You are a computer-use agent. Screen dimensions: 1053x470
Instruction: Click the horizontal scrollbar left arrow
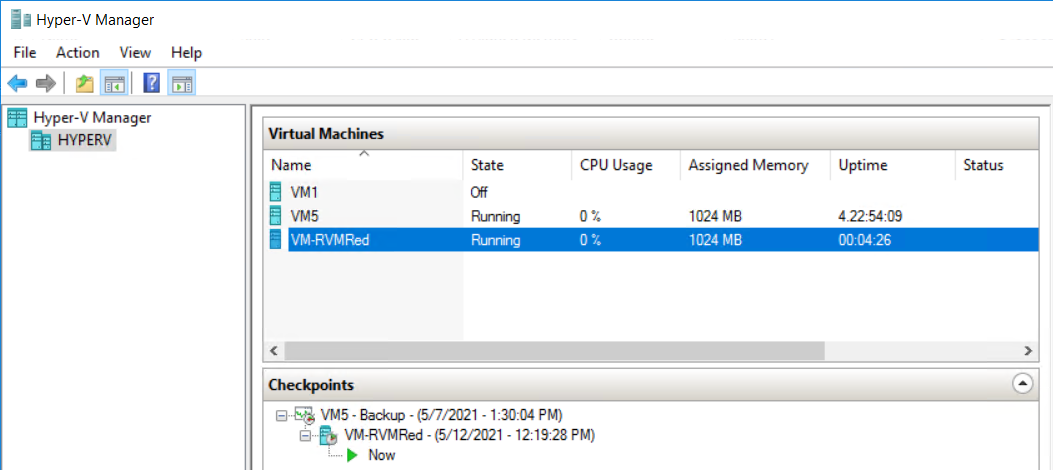(273, 350)
